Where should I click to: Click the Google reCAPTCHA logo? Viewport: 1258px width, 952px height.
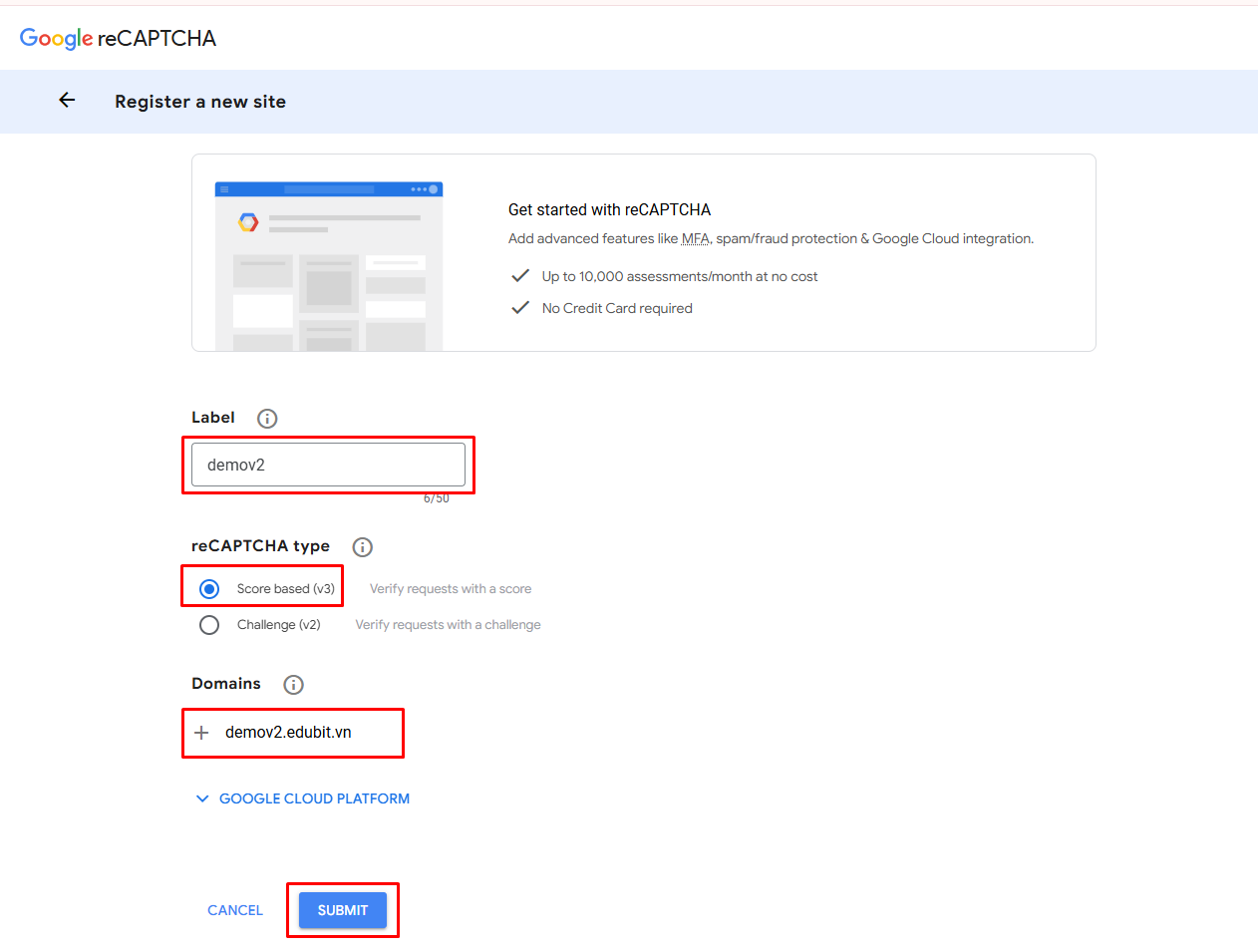click(x=118, y=38)
